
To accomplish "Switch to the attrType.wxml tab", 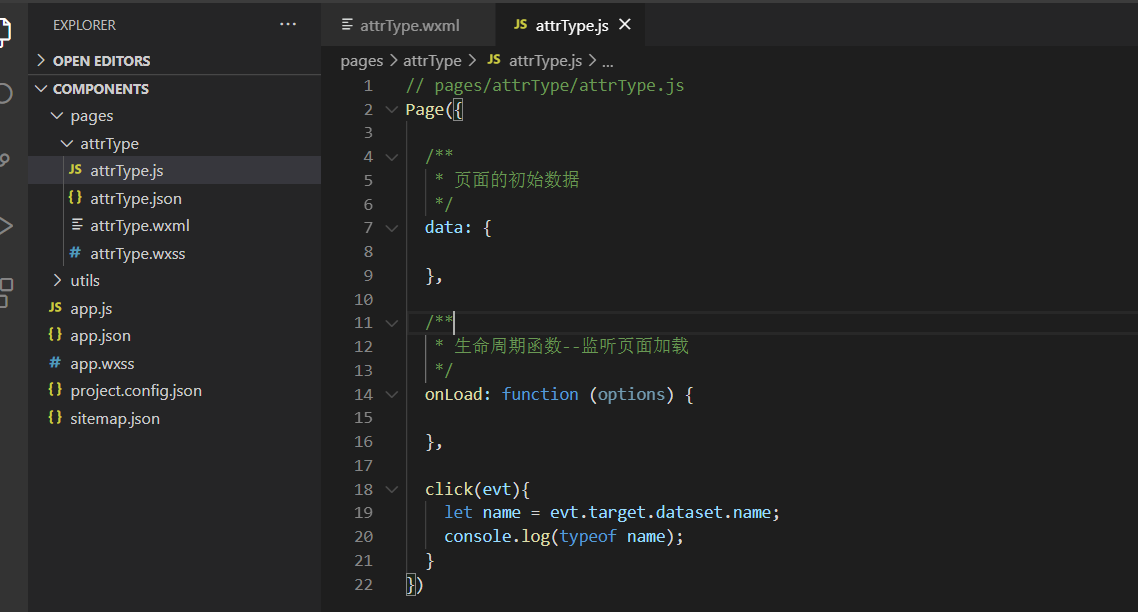I will (x=409, y=25).
